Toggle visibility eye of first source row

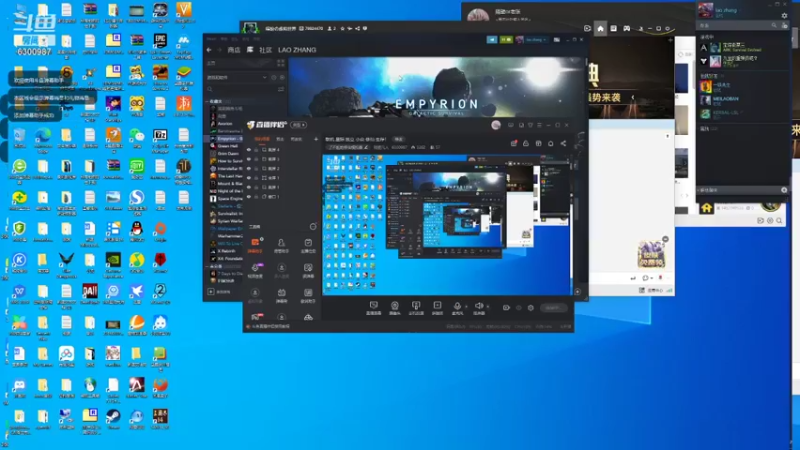tap(249, 150)
